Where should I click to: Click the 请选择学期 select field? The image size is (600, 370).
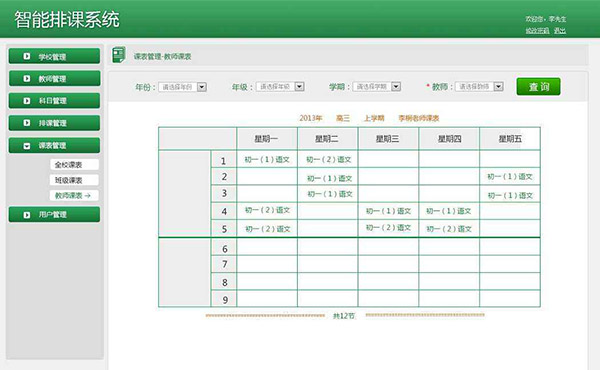pyautogui.click(x=377, y=87)
